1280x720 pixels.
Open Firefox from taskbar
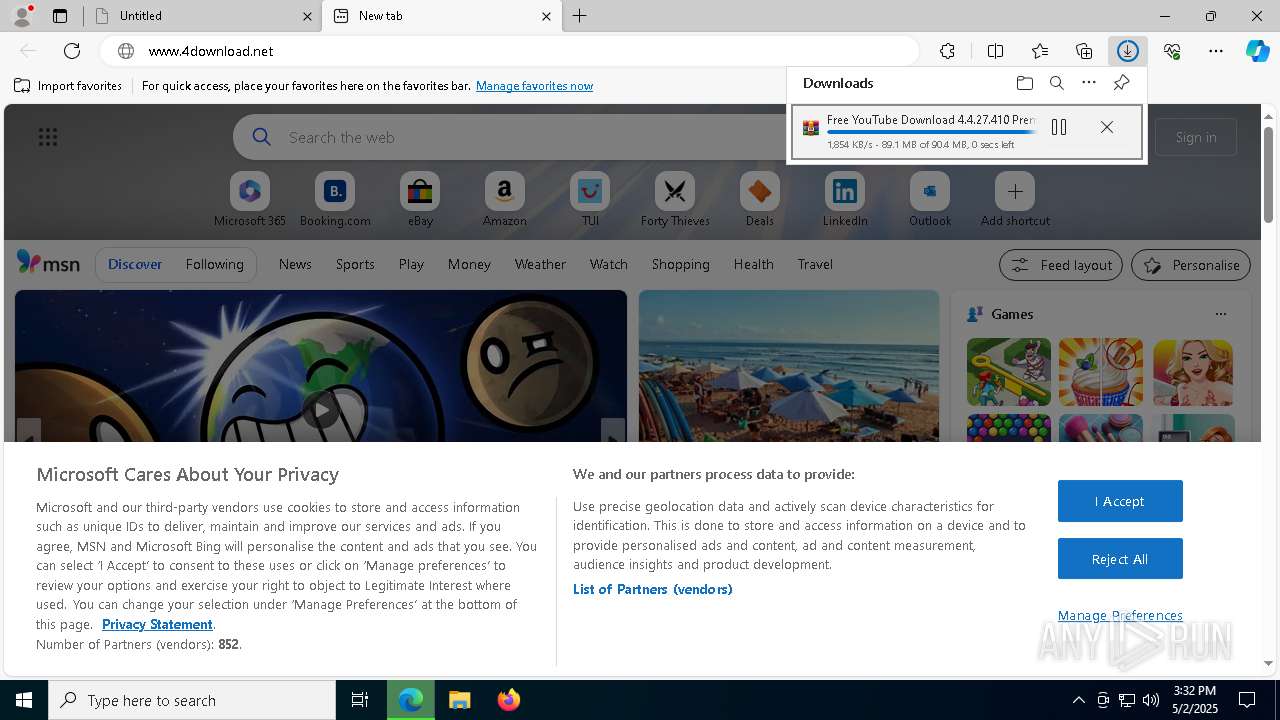pyautogui.click(x=508, y=700)
